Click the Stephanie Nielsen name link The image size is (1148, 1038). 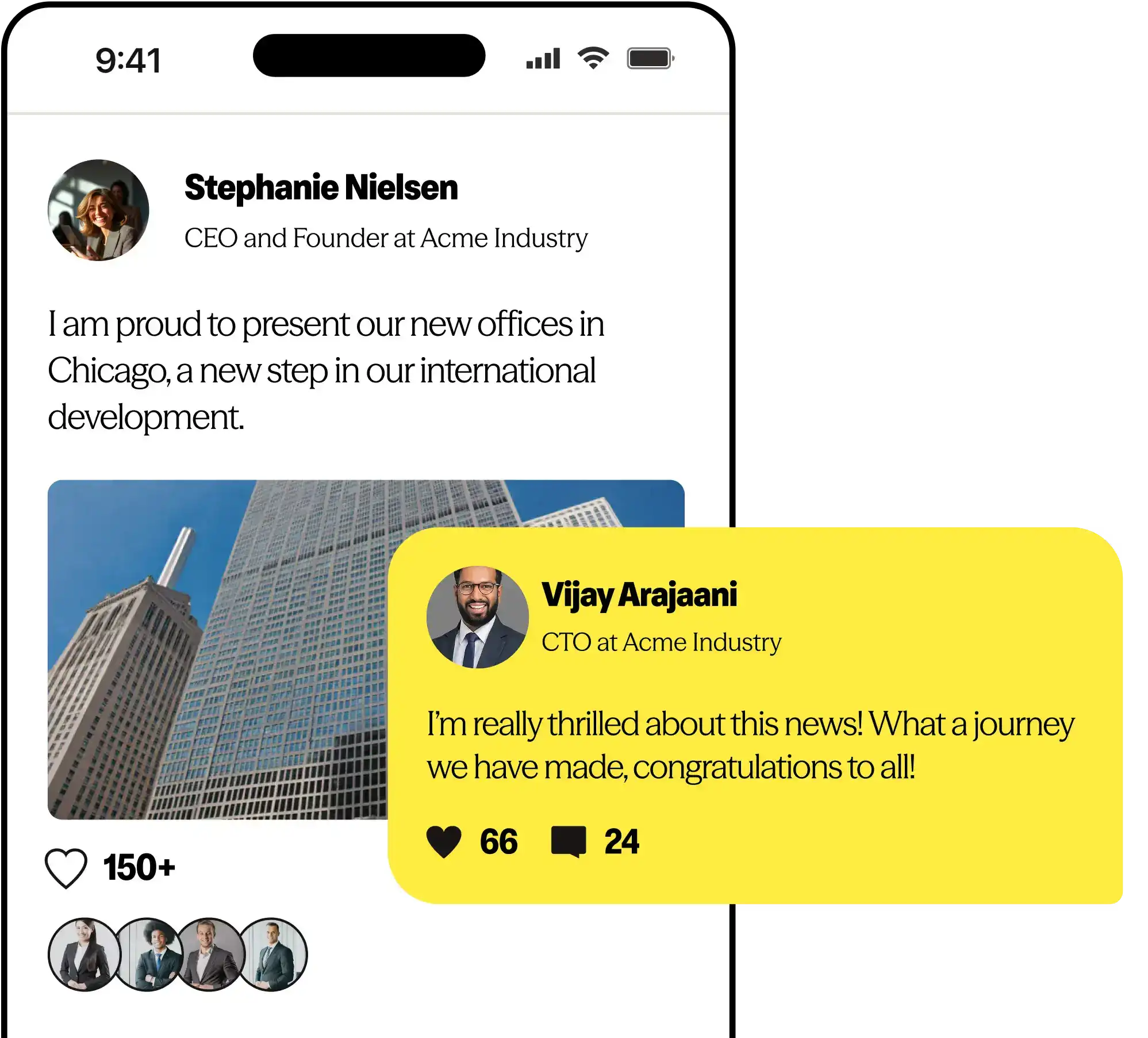(321, 188)
